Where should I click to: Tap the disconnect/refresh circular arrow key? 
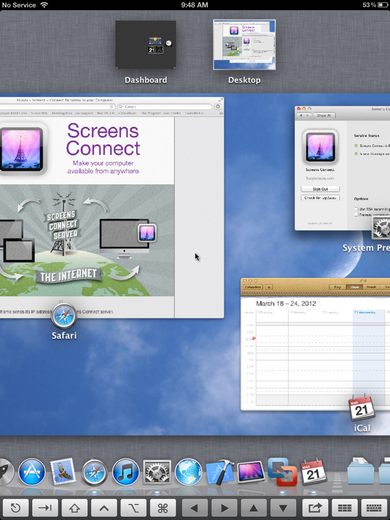coord(15,508)
